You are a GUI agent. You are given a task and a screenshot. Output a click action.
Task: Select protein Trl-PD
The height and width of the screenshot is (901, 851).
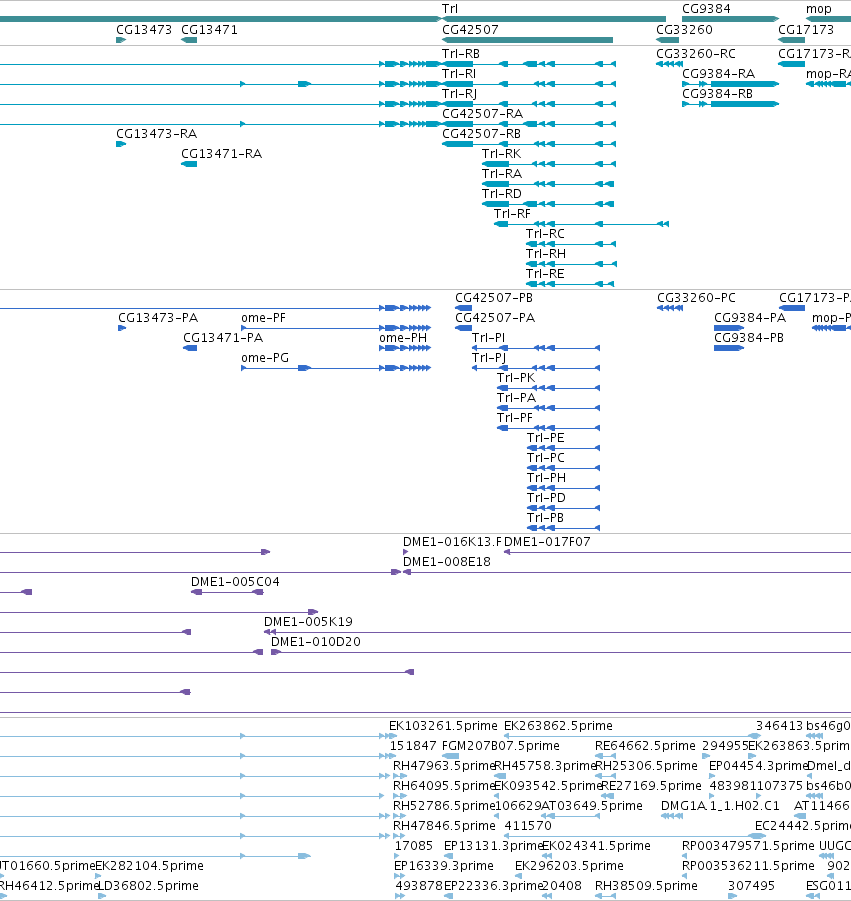[x=546, y=498]
